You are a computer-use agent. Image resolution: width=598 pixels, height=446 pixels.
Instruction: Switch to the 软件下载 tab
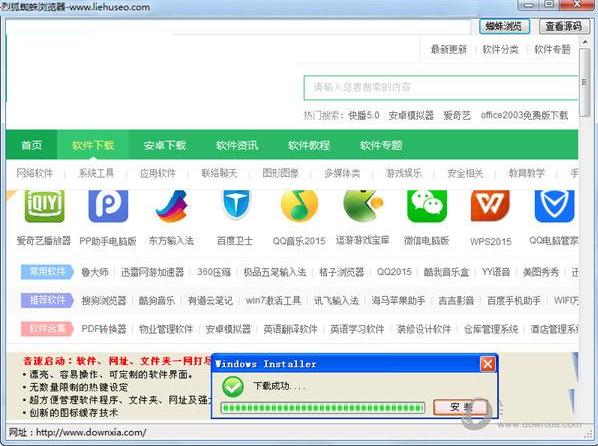(x=93, y=145)
